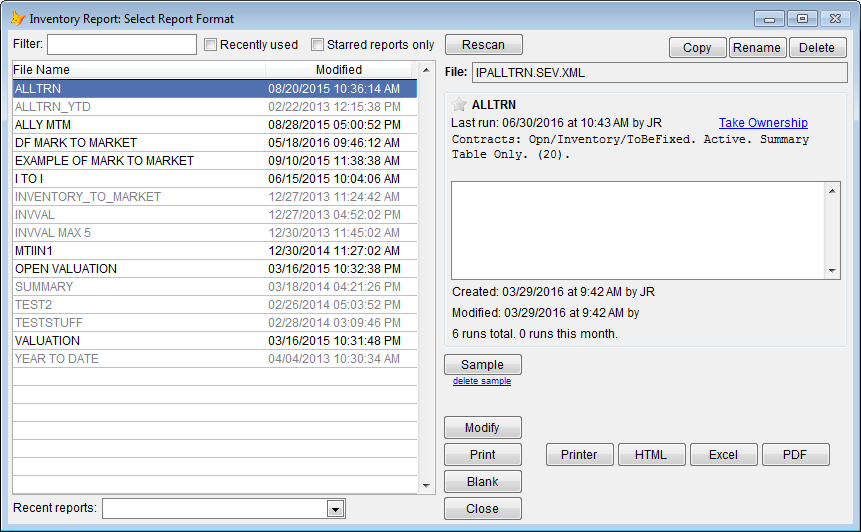This screenshot has height=532, width=861.
Task: Copy the selected report format
Action: click(x=697, y=48)
